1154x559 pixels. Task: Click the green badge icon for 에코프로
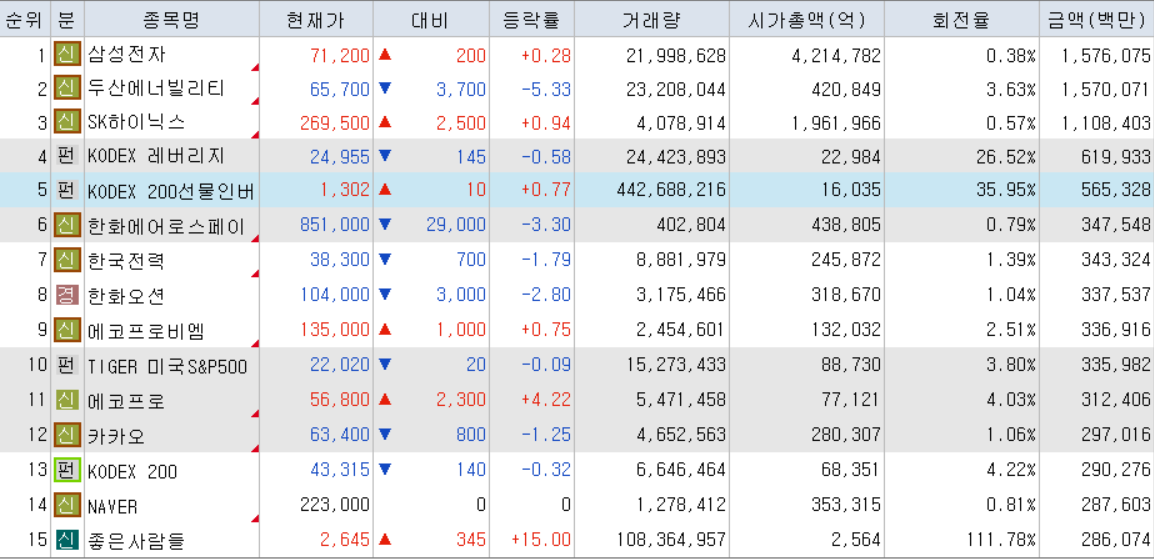click(67, 400)
